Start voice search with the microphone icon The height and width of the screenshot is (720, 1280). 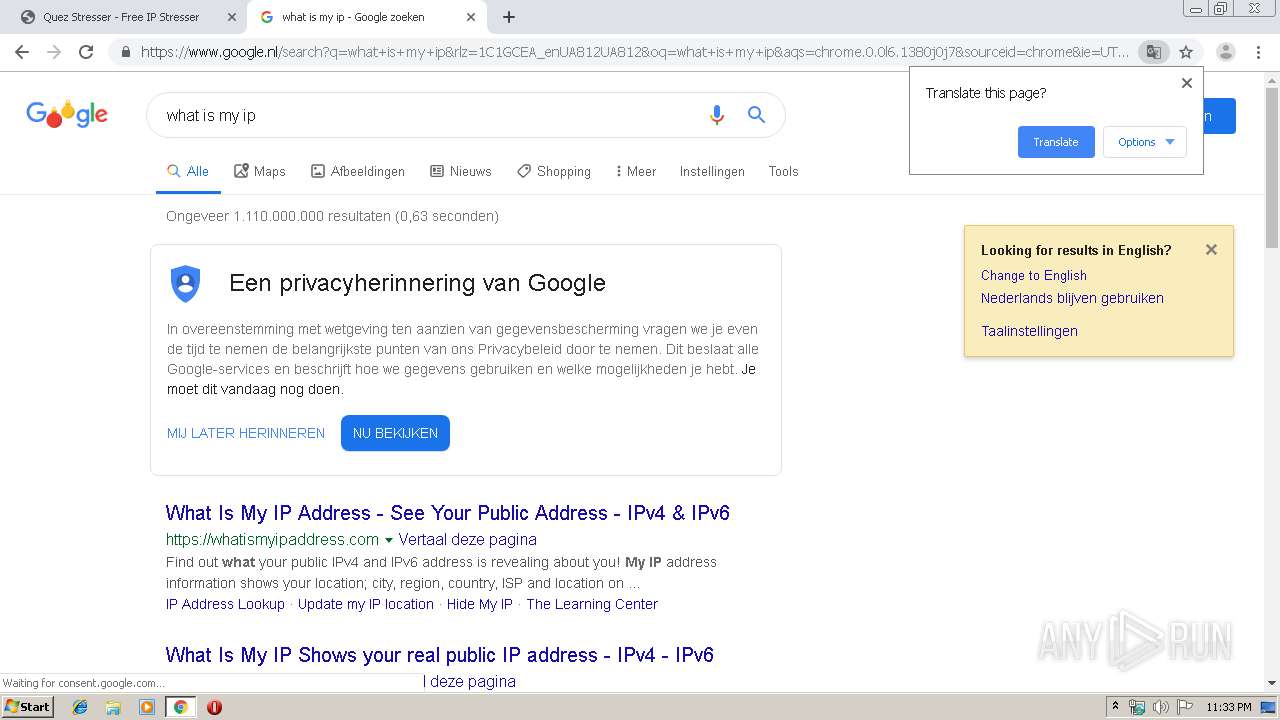coord(716,115)
